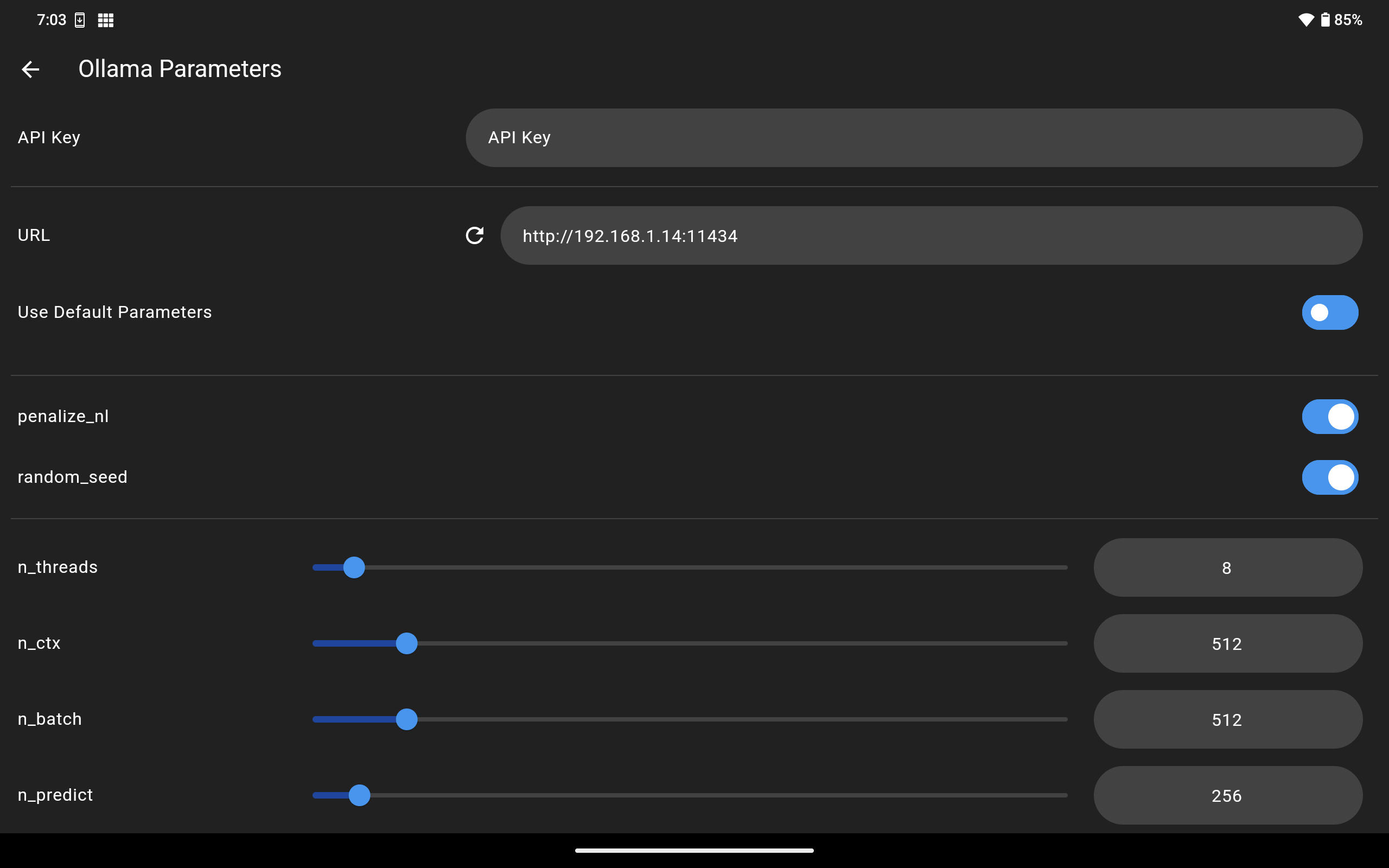Click the URL text field

point(931,235)
